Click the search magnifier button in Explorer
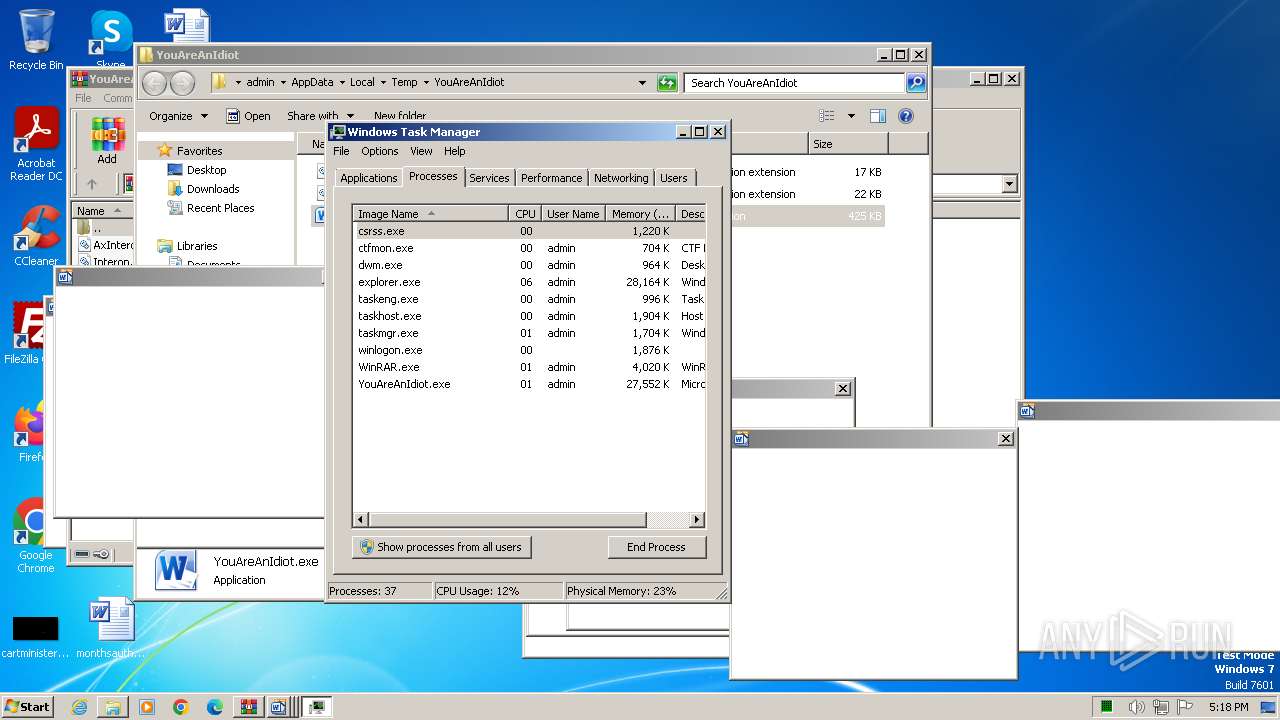Viewport: 1280px width, 720px height. tap(916, 83)
